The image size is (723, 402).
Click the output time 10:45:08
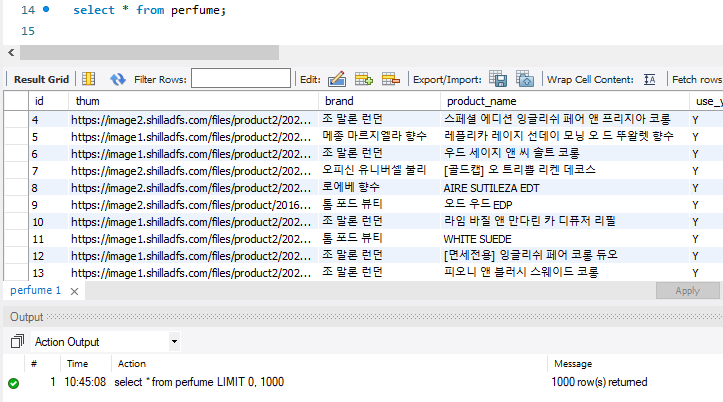[85, 382]
